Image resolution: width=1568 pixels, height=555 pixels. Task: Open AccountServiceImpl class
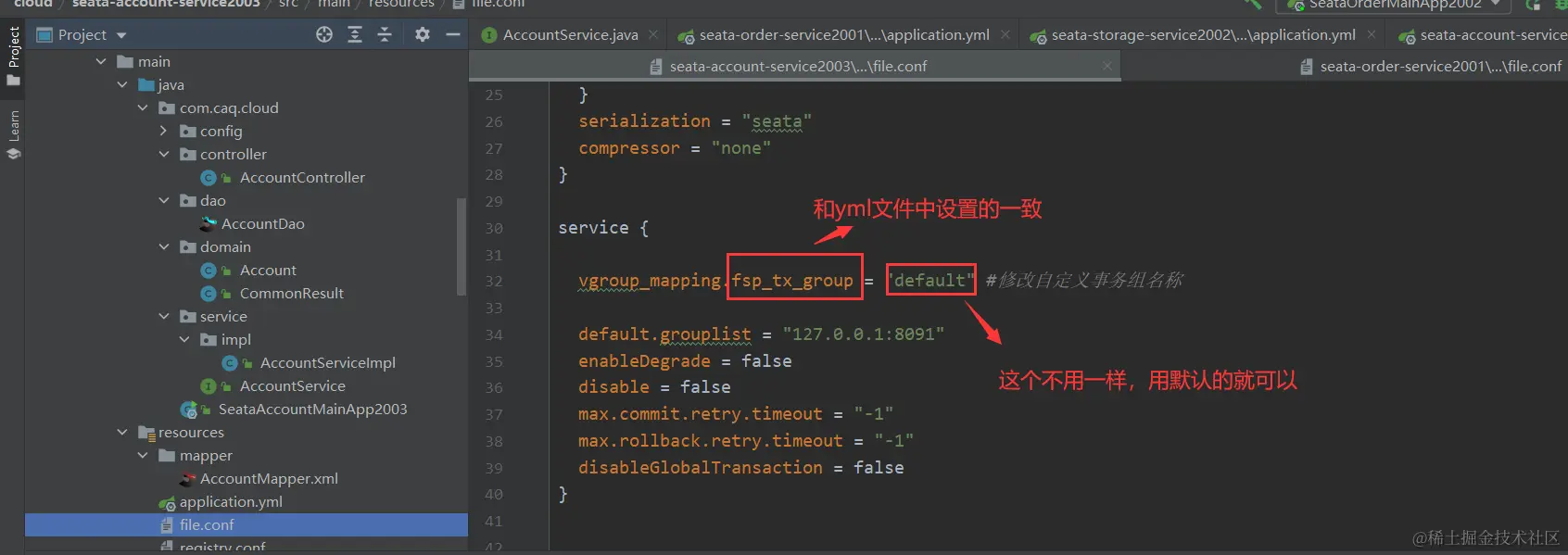[327, 362]
